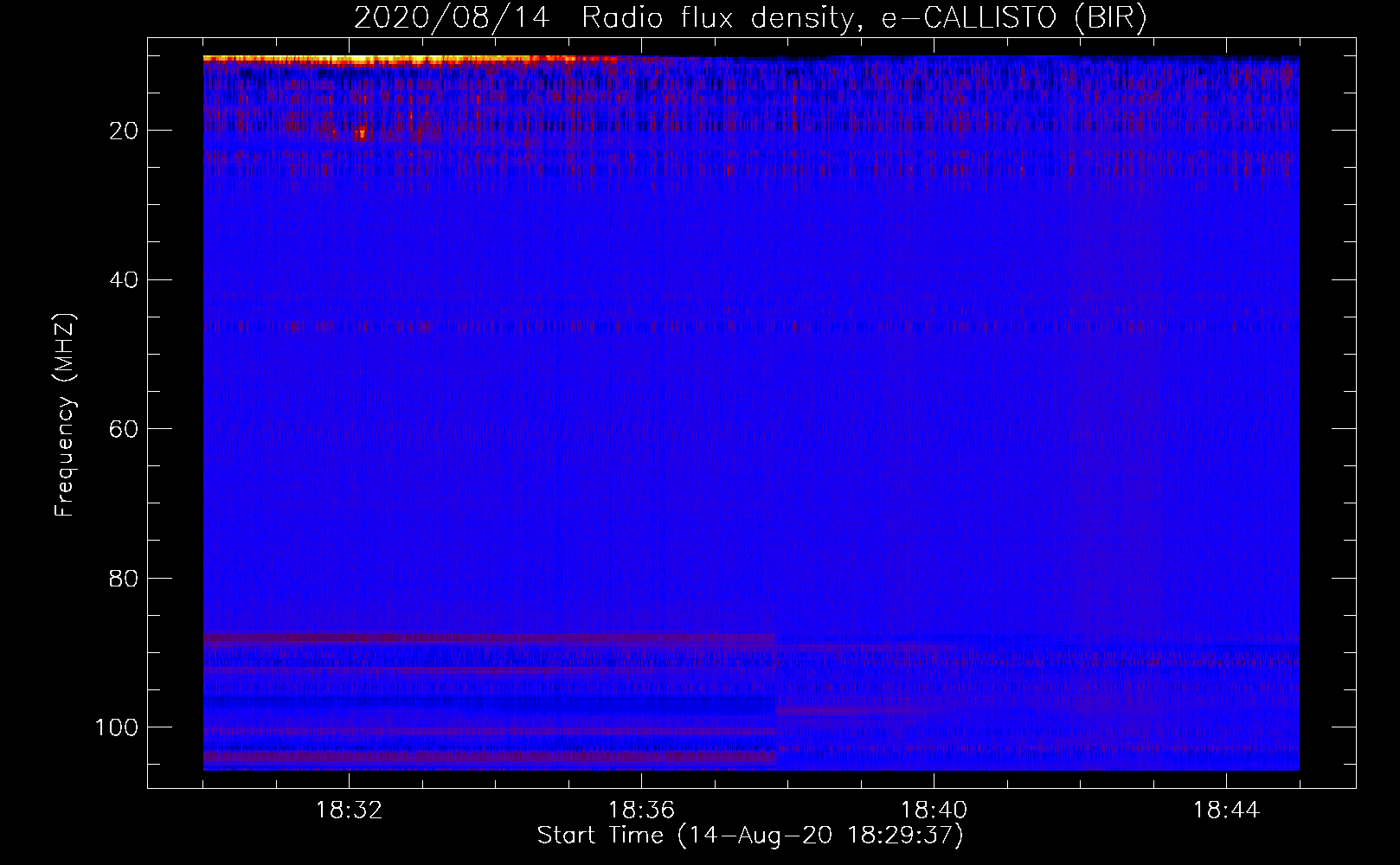This screenshot has width=1400, height=865.
Task: Click the 'Frequency (MHZ)' axis label
Action: point(66,415)
